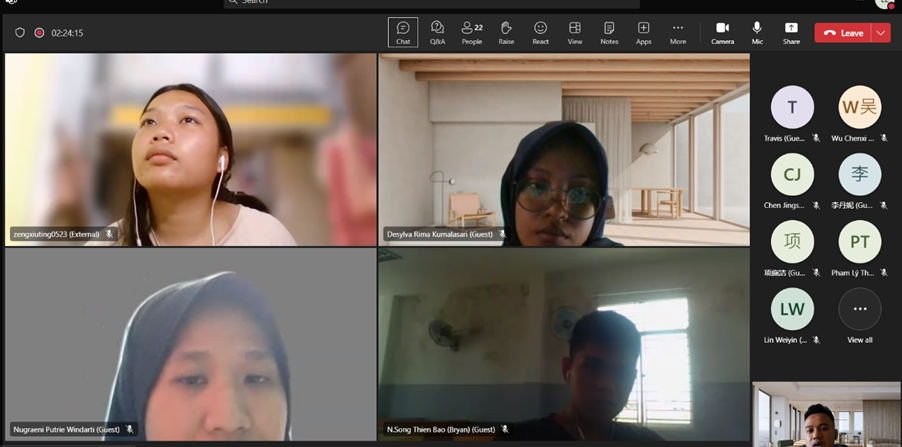Toggle the Mic mute state
The height and width of the screenshot is (447, 902).
coord(757,32)
